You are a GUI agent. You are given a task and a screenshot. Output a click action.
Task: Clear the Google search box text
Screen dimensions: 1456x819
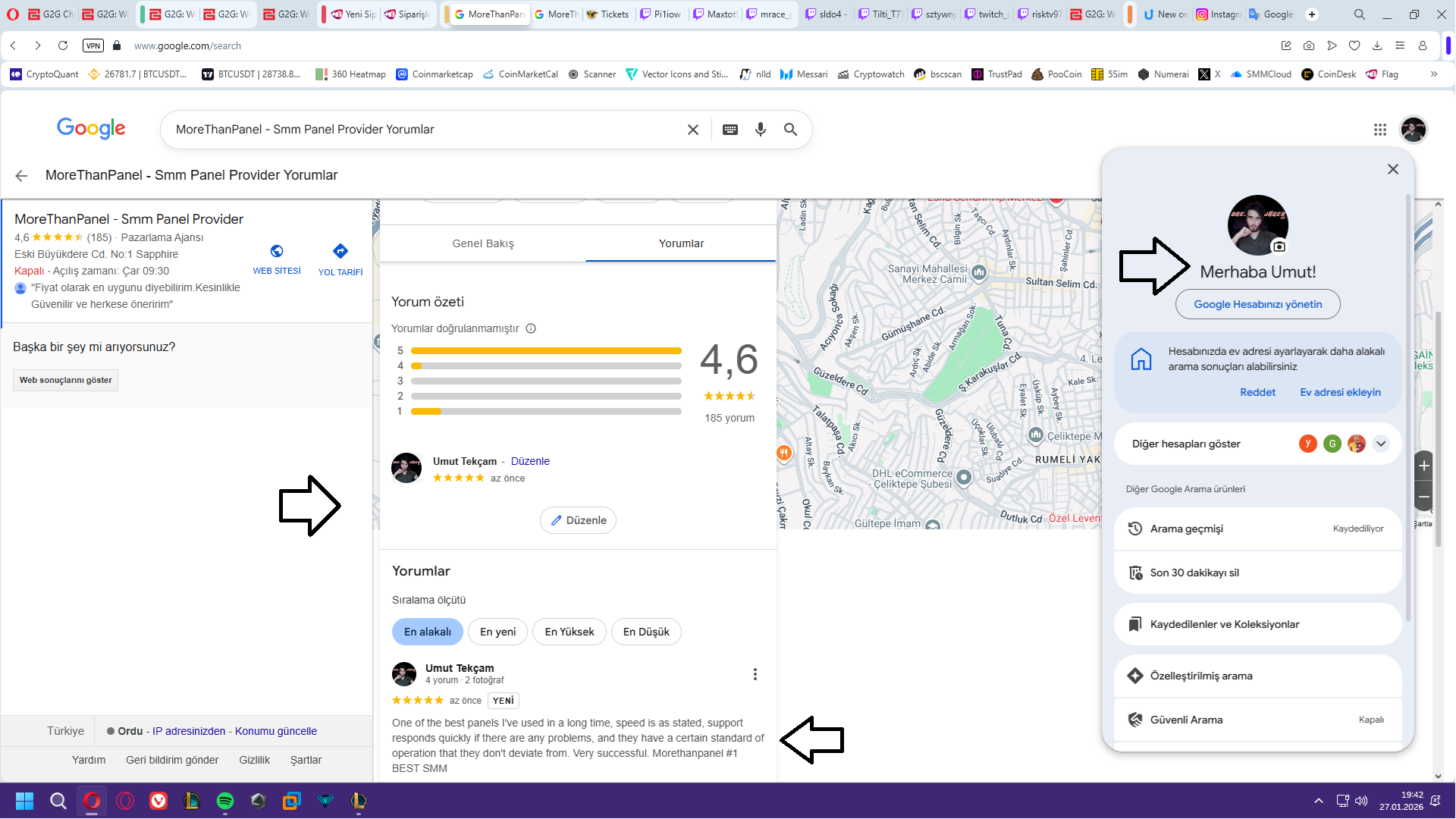693,130
